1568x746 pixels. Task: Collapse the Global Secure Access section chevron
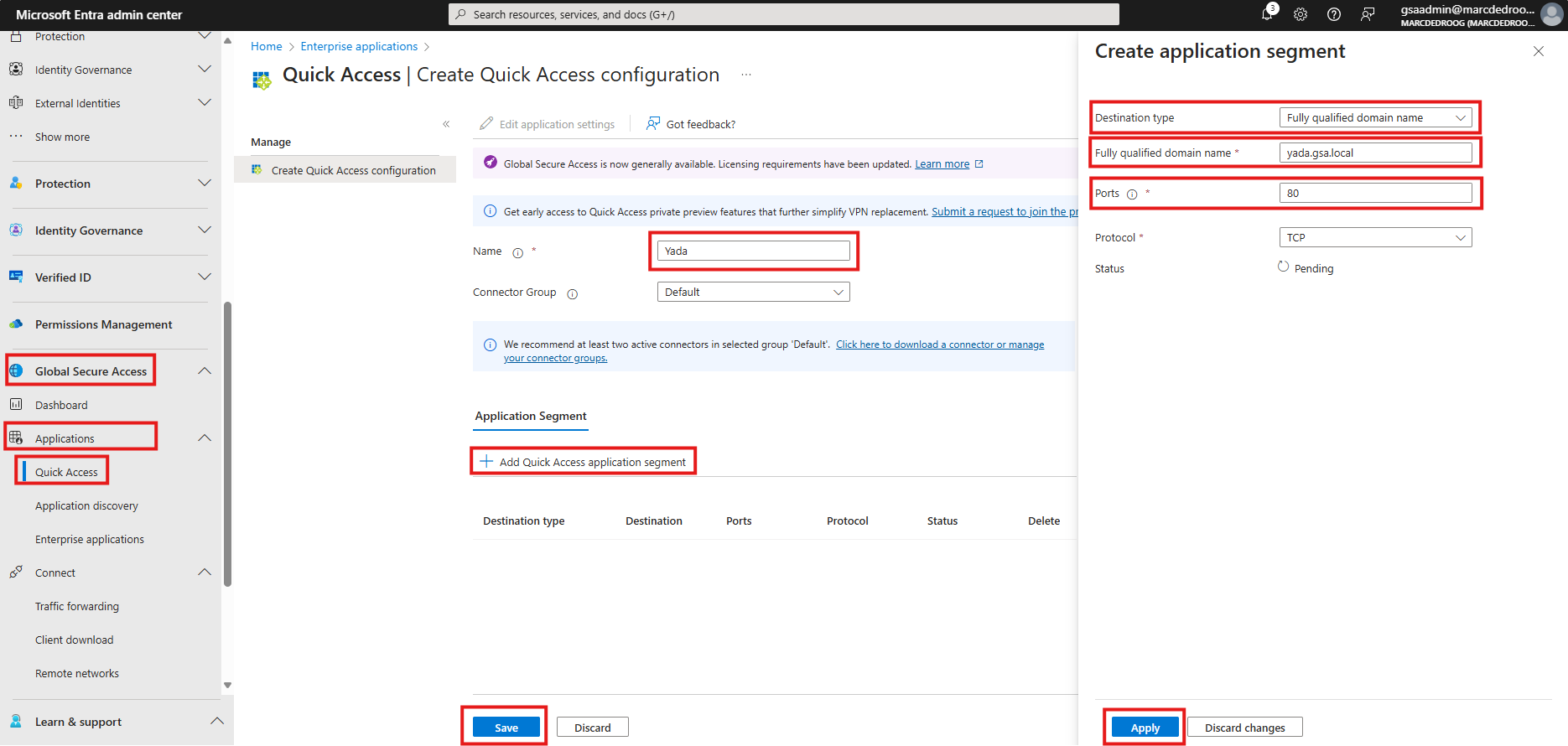tap(205, 370)
